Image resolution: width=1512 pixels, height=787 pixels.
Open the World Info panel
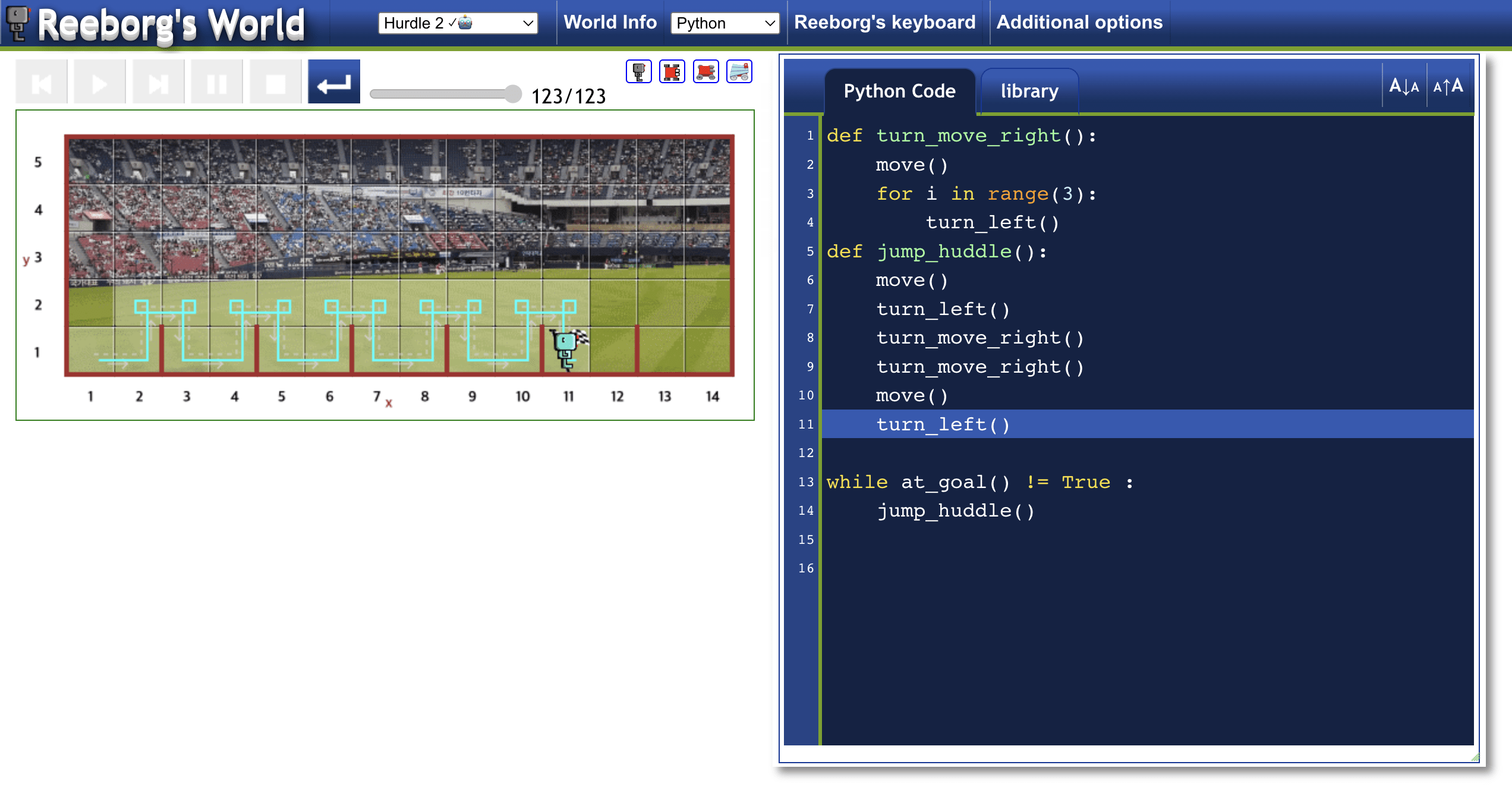(x=610, y=23)
